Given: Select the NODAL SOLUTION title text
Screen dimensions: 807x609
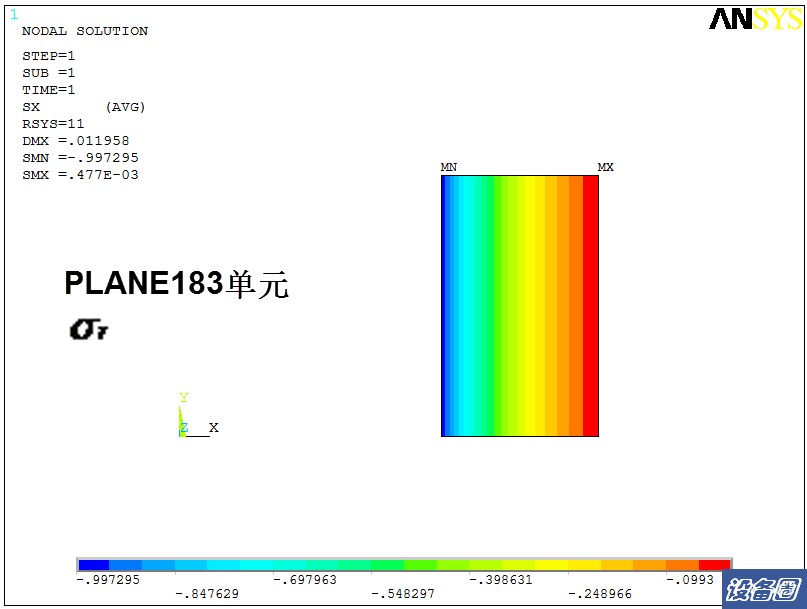Looking at the screenshot, I should tap(85, 31).
